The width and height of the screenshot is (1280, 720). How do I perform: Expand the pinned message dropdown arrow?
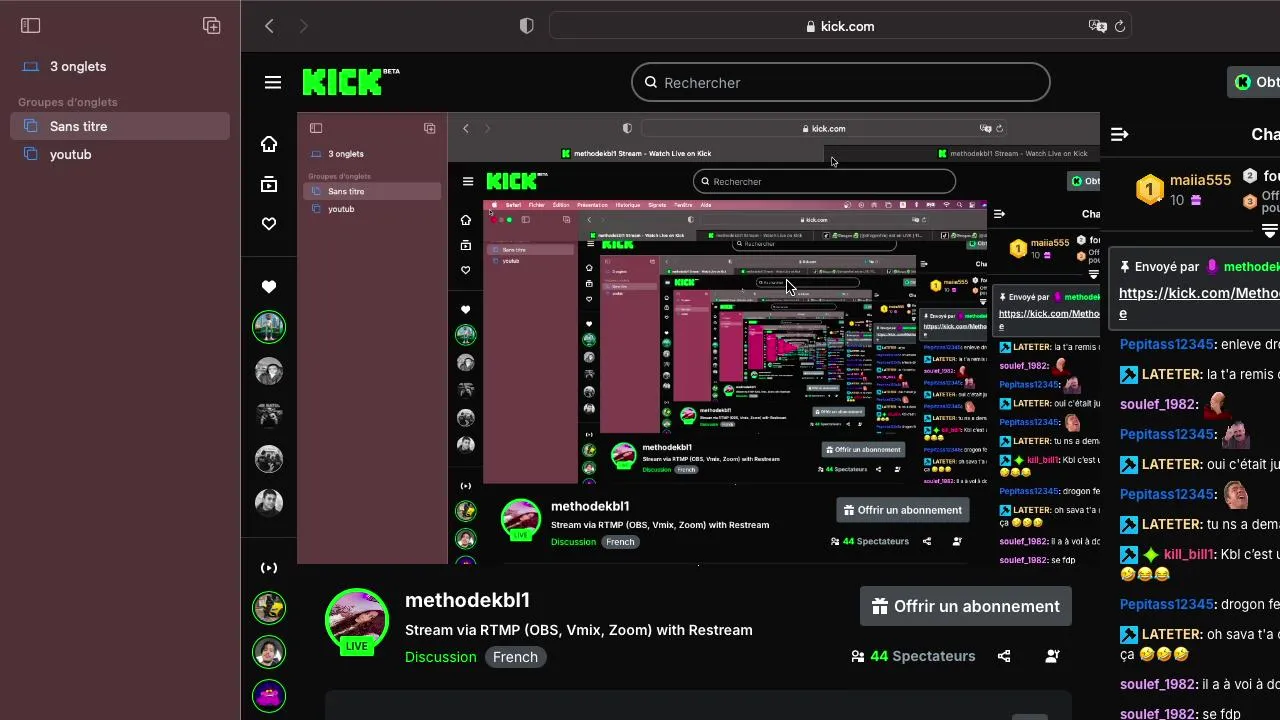point(1270,231)
